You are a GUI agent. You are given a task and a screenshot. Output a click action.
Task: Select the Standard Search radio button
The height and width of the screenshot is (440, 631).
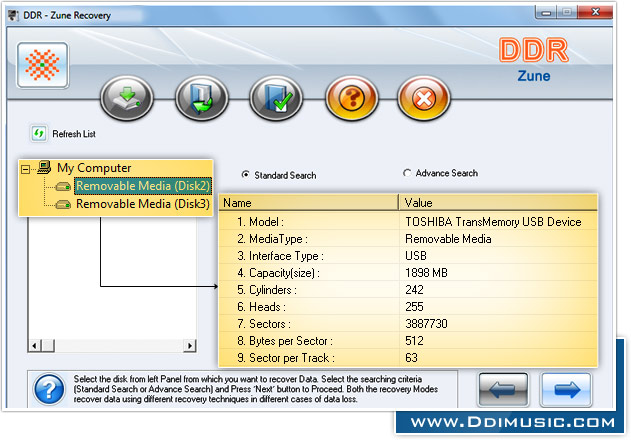point(246,175)
